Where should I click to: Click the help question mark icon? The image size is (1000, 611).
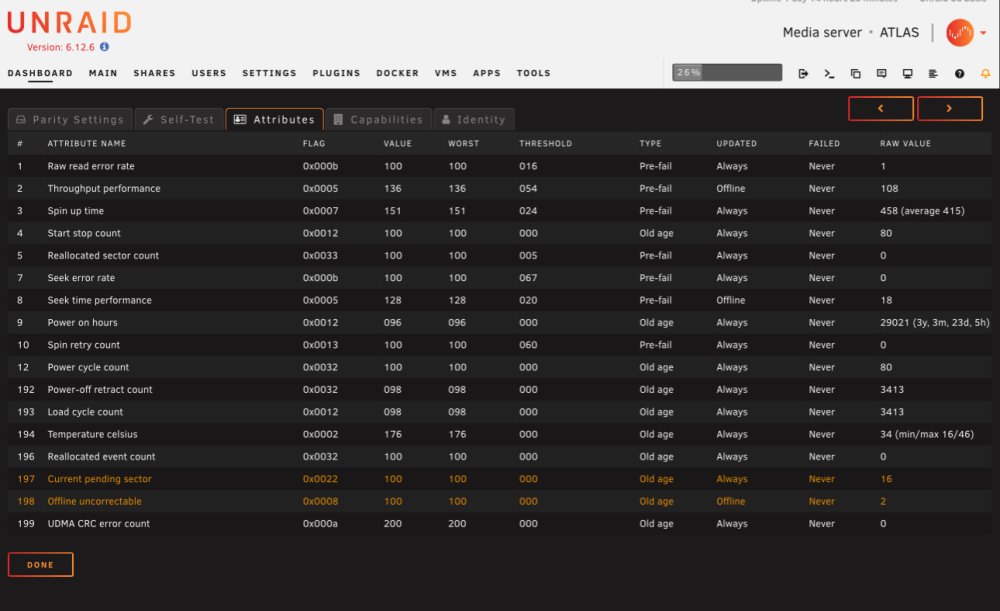click(959, 73)
